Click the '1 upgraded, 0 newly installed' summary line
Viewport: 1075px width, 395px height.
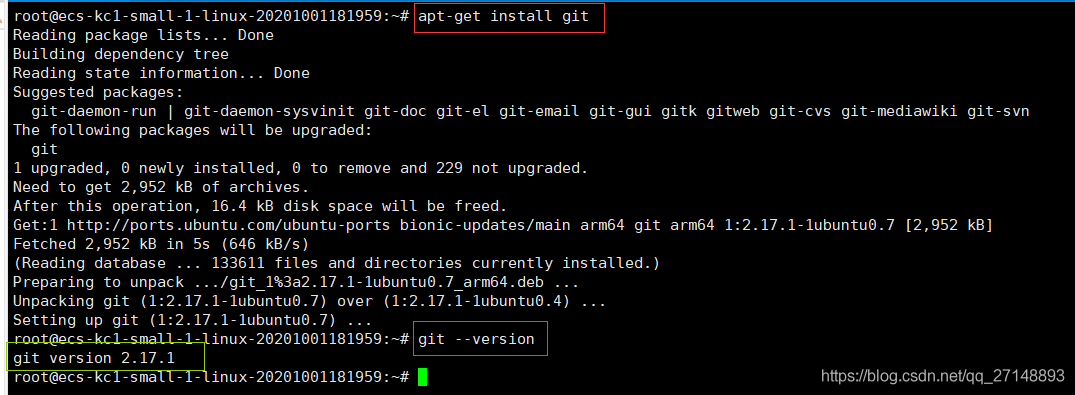pyautogui.click(x=300, y=167)
